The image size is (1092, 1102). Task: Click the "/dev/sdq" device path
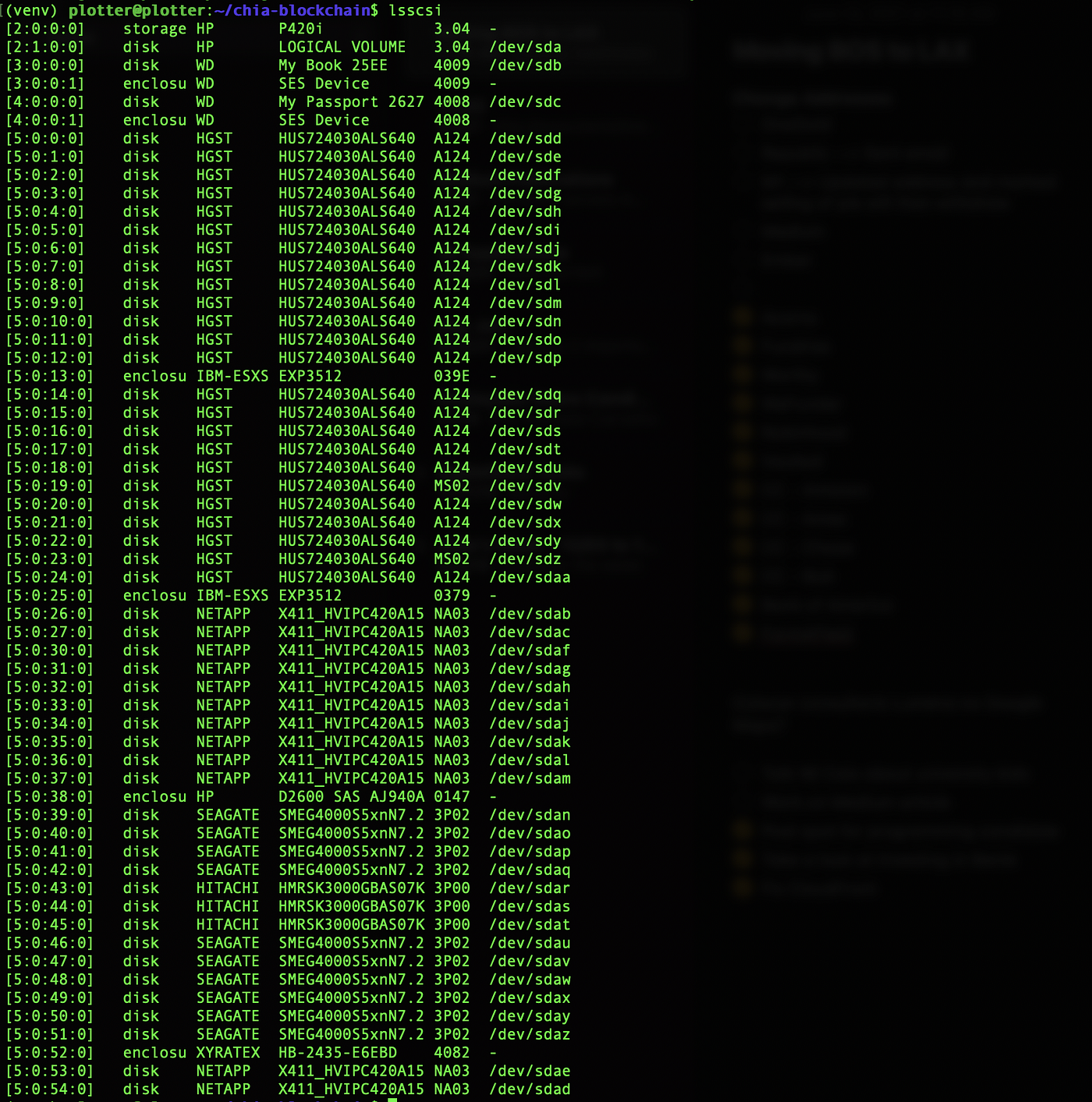click(526, 395)
